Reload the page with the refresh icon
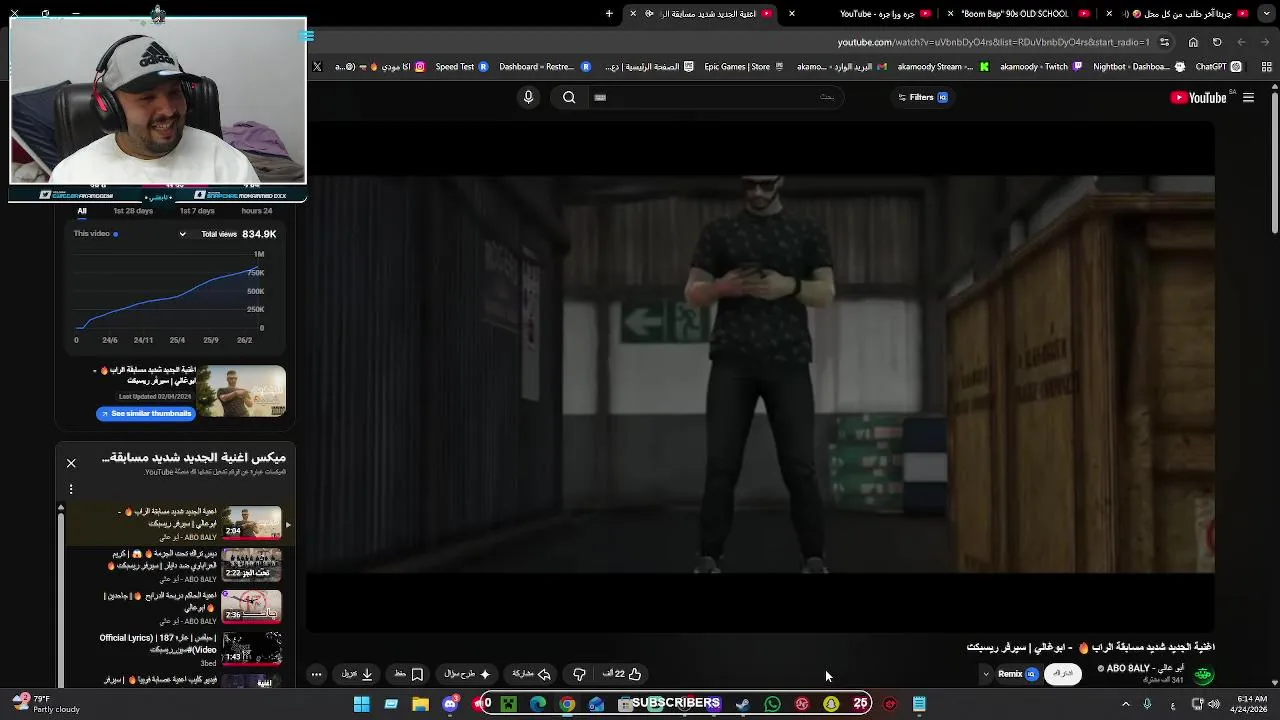The width and height of the screenshot is (1280, 720). point(1217,42)
